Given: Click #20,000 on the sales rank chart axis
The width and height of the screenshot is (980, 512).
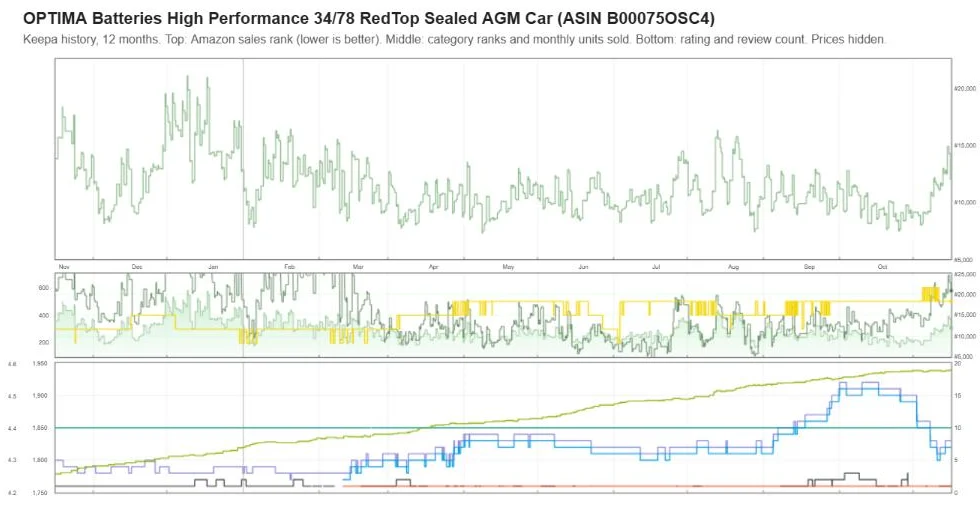Looking at the screenshot, I should [x=964, y=89].
